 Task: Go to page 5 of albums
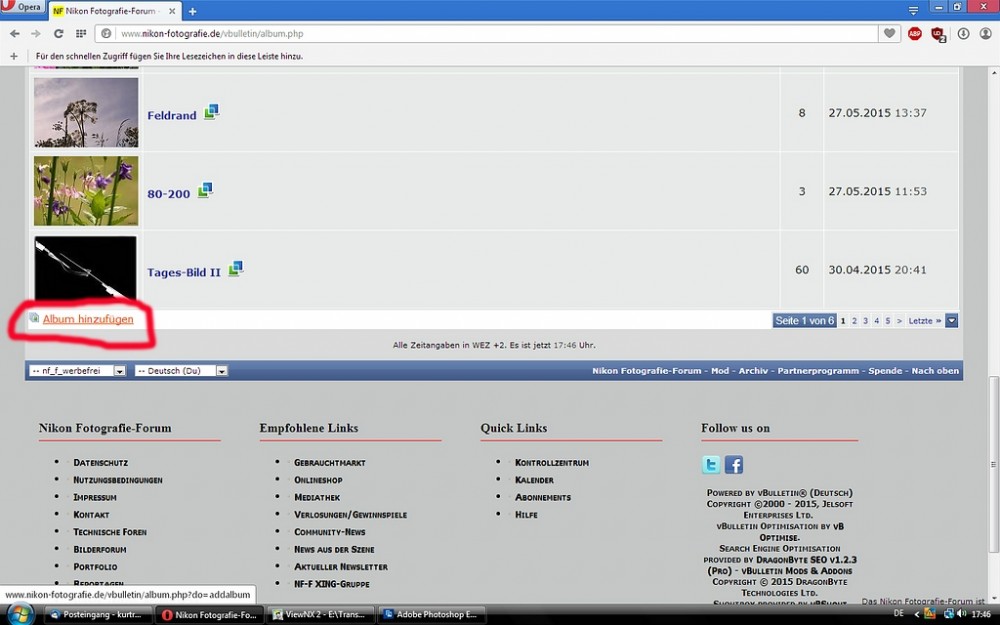887,321
